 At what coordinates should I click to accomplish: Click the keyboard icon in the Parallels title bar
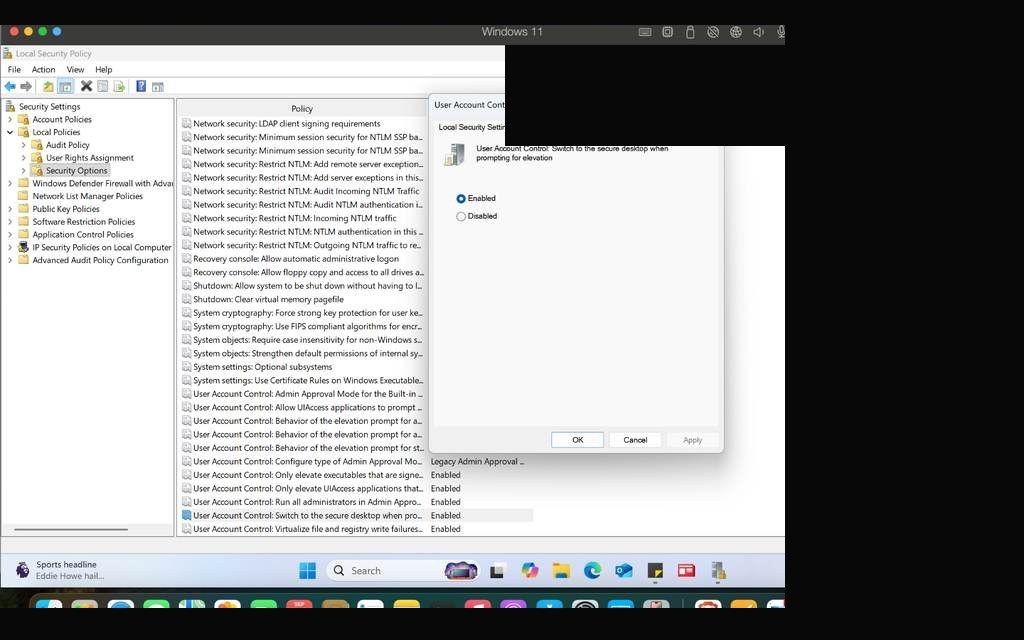(645, 32)
